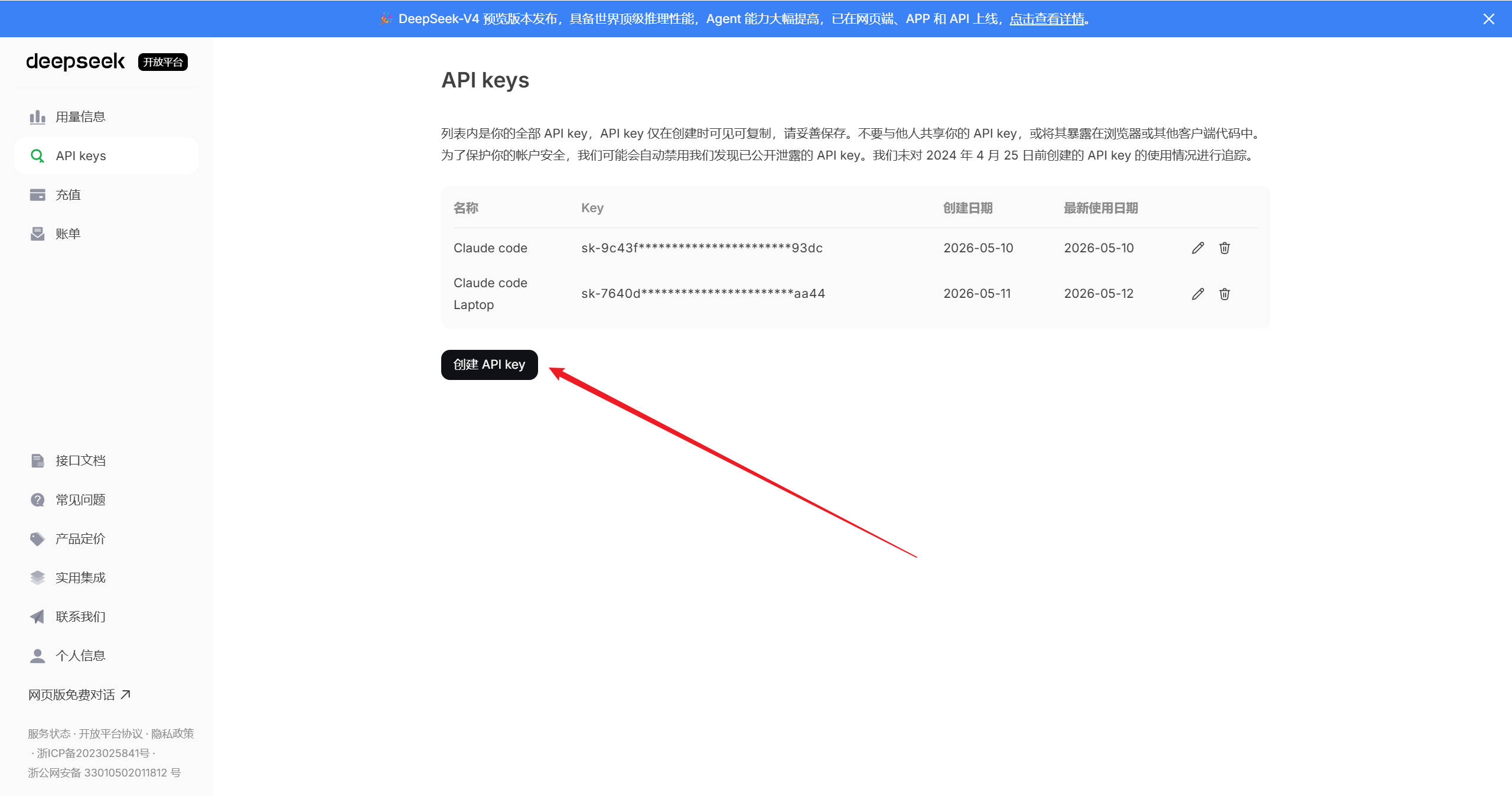Click the name Claude code Laptop
The height and width of the screenshot is (796, 1512).
pos(490,294)
